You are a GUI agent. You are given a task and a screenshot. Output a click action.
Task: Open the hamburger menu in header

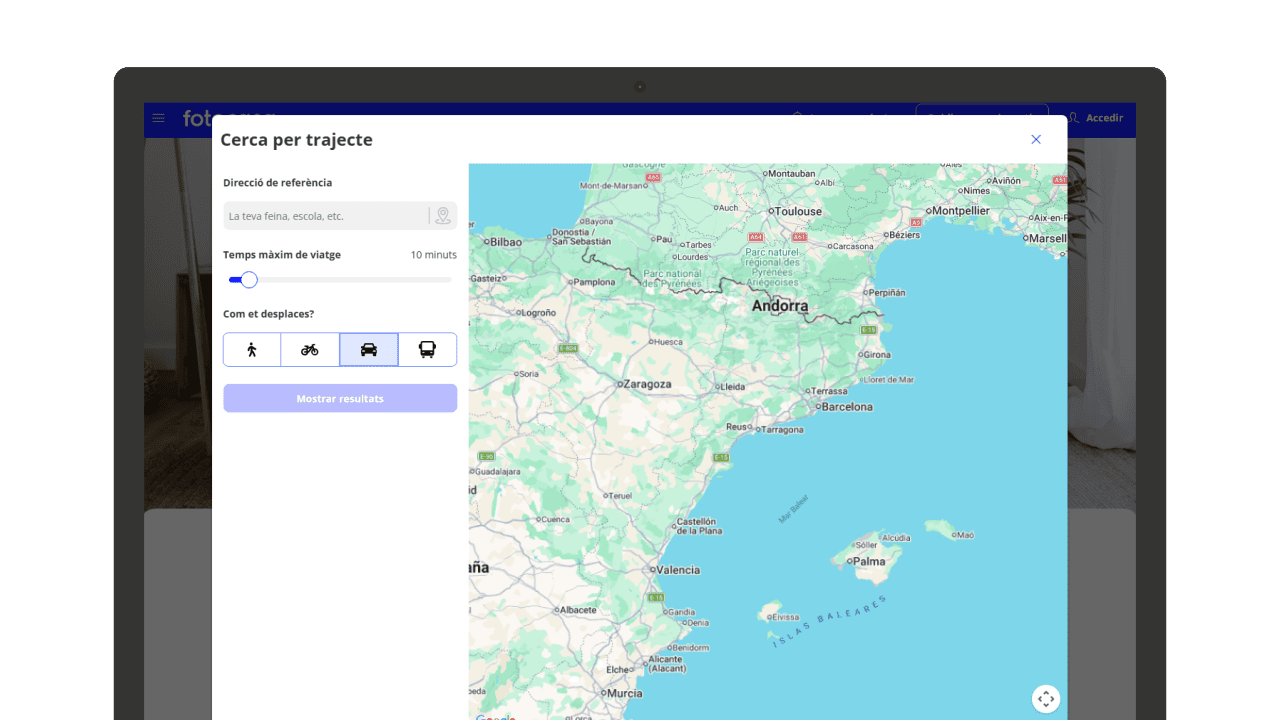[158, 118]
